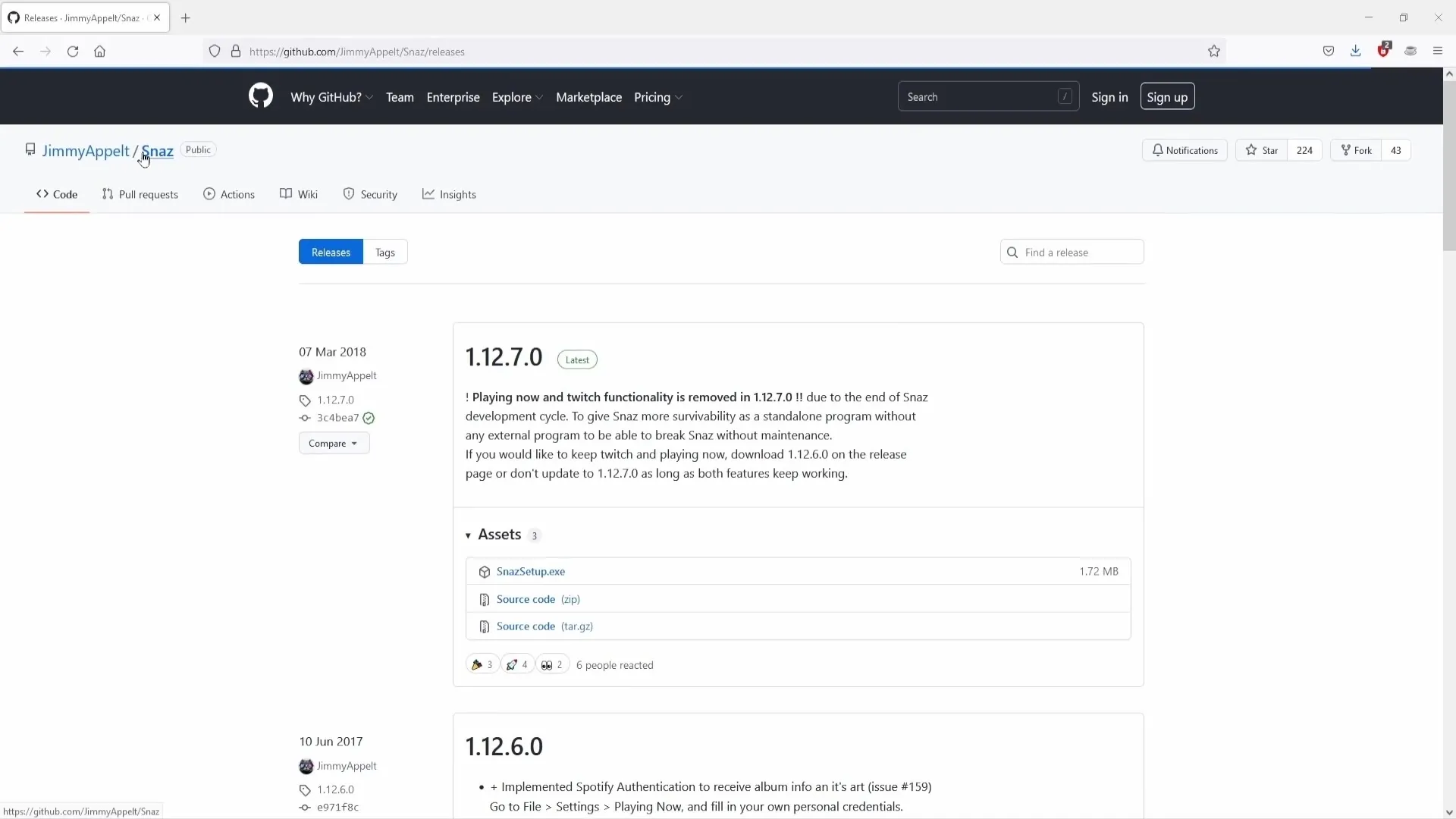The width and height of the screenshot is (1456, 819).
Task: Switch to the Actions tab
Action: (x=229, y=194)
